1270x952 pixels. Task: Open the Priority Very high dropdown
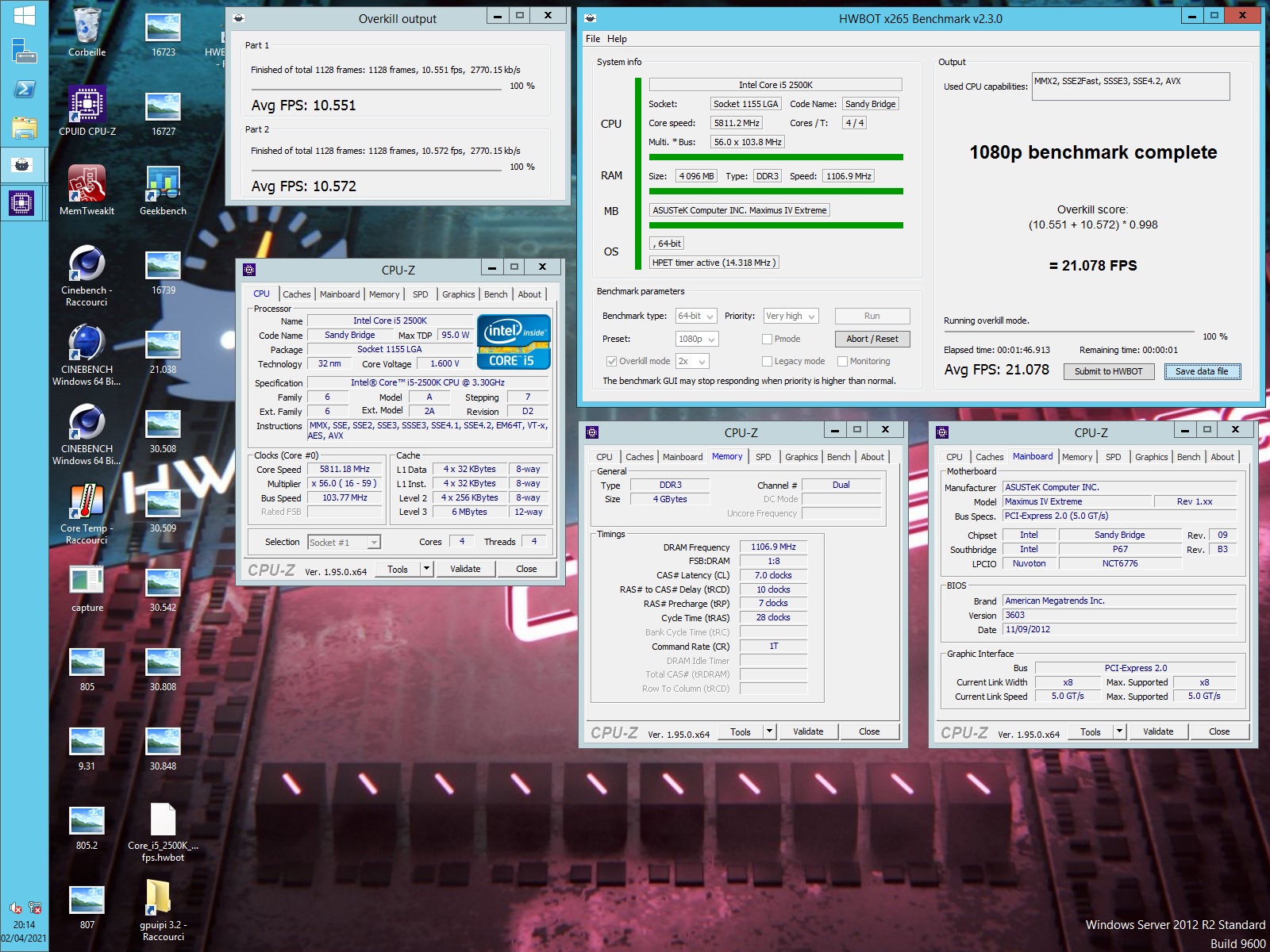[791, 316]
